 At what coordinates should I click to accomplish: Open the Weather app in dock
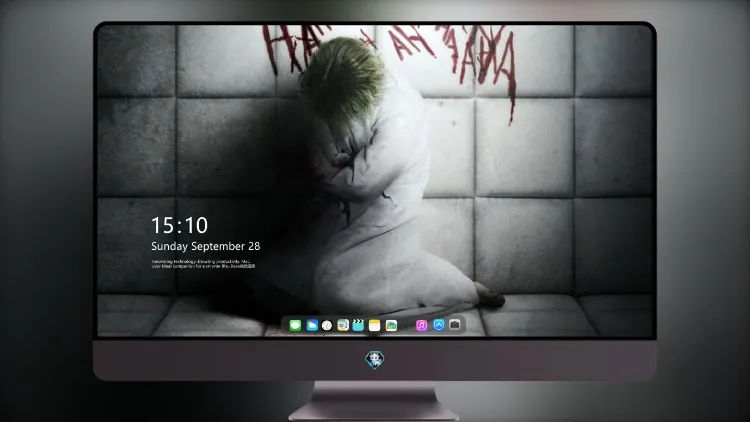tap(312, 326)
